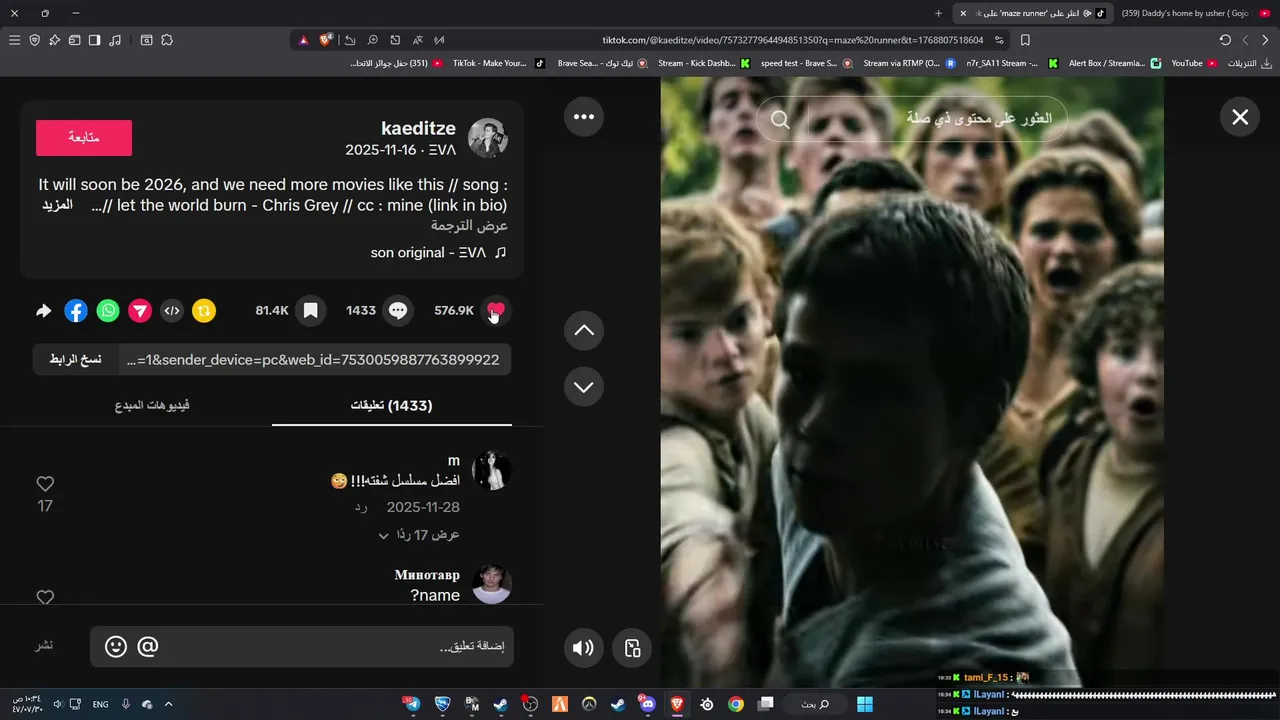Reload the page
This screenshot has width=1280, height=720.
click(x=1225, y=40)
